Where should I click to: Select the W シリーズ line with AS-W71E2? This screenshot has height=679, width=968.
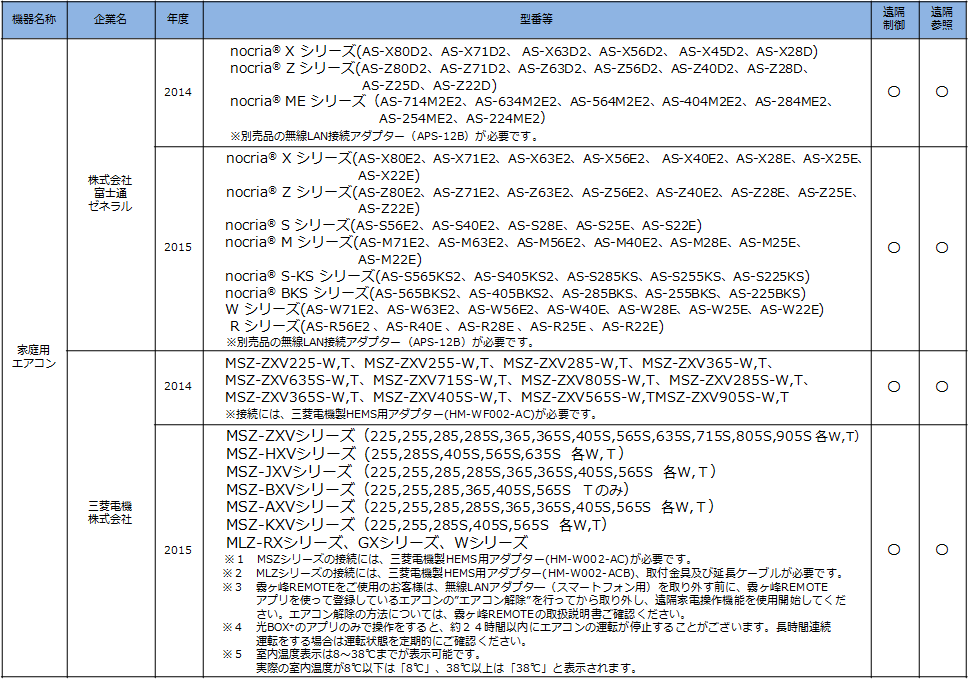pos(525,309)
